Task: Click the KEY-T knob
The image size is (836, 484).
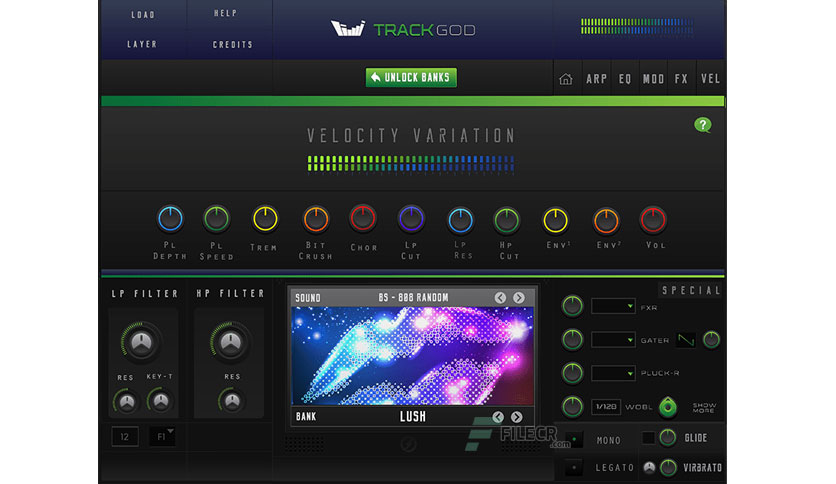Action: (160, 401)
